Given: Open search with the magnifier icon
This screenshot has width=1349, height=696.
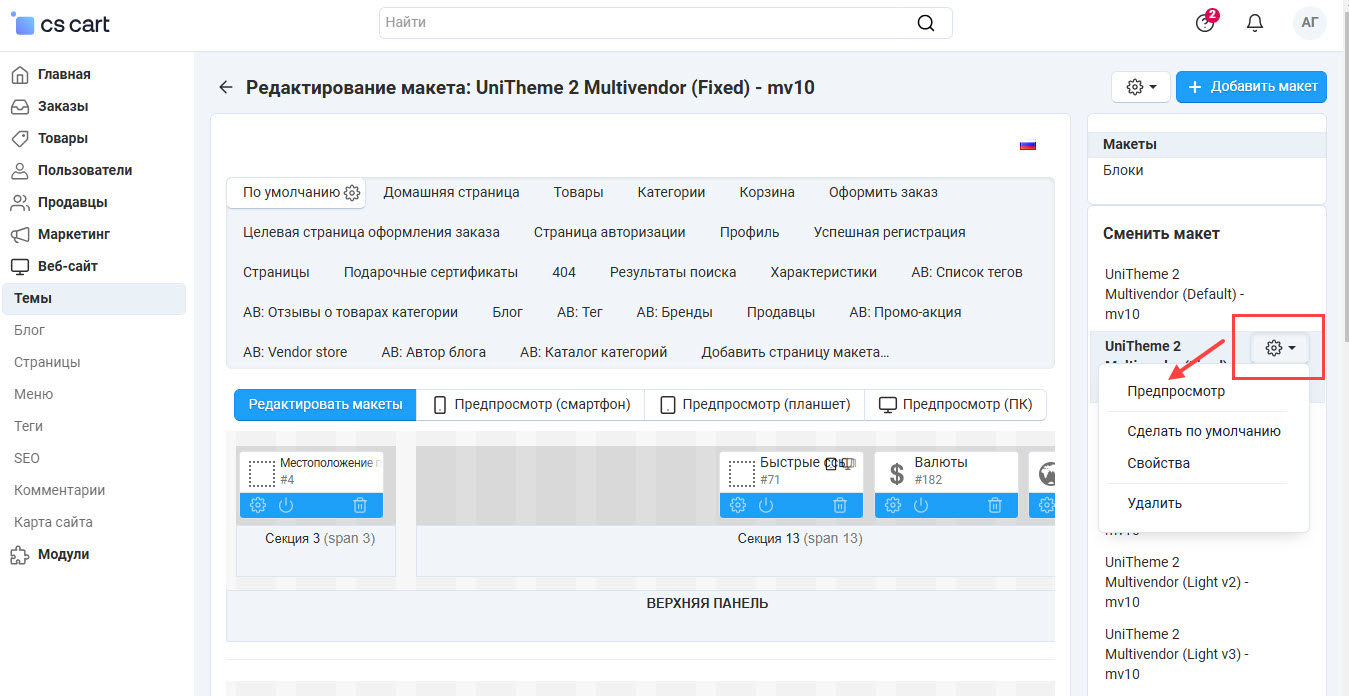Looking at the screenshot, I should click(925, 22).
